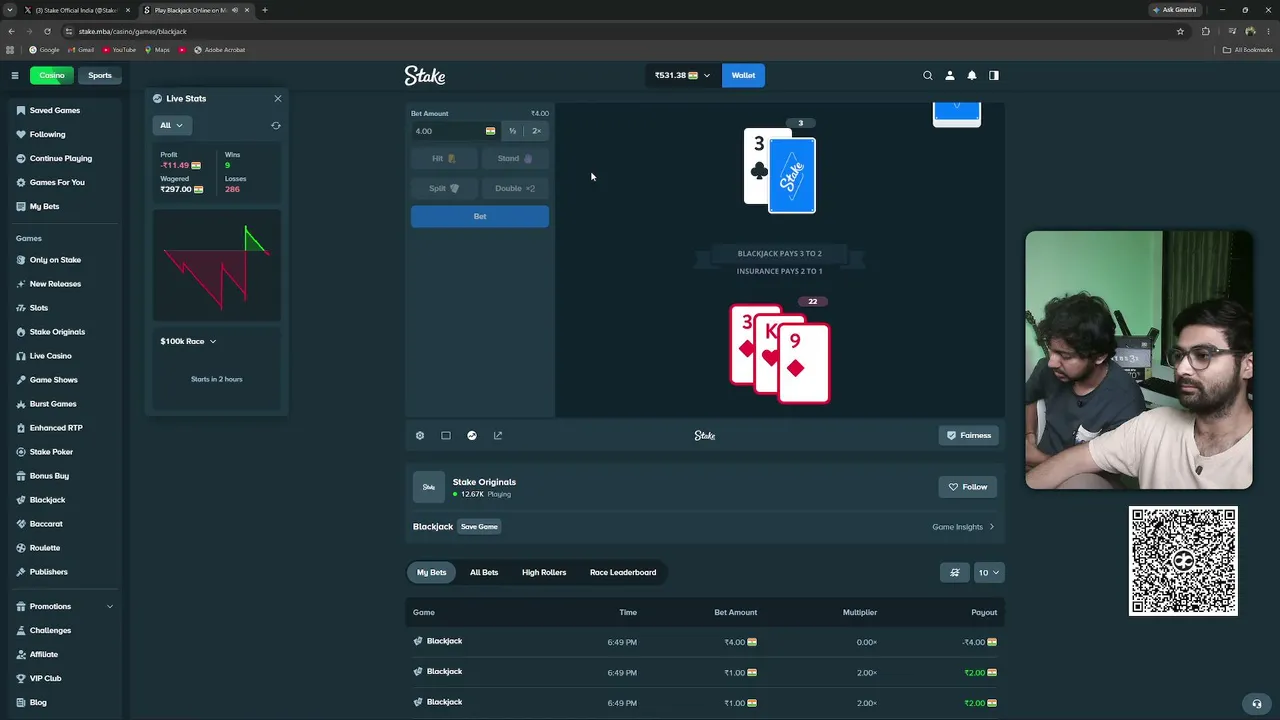Open the apps grid in bookmarks bar
1280x720 pixels.
click(11, 49)
